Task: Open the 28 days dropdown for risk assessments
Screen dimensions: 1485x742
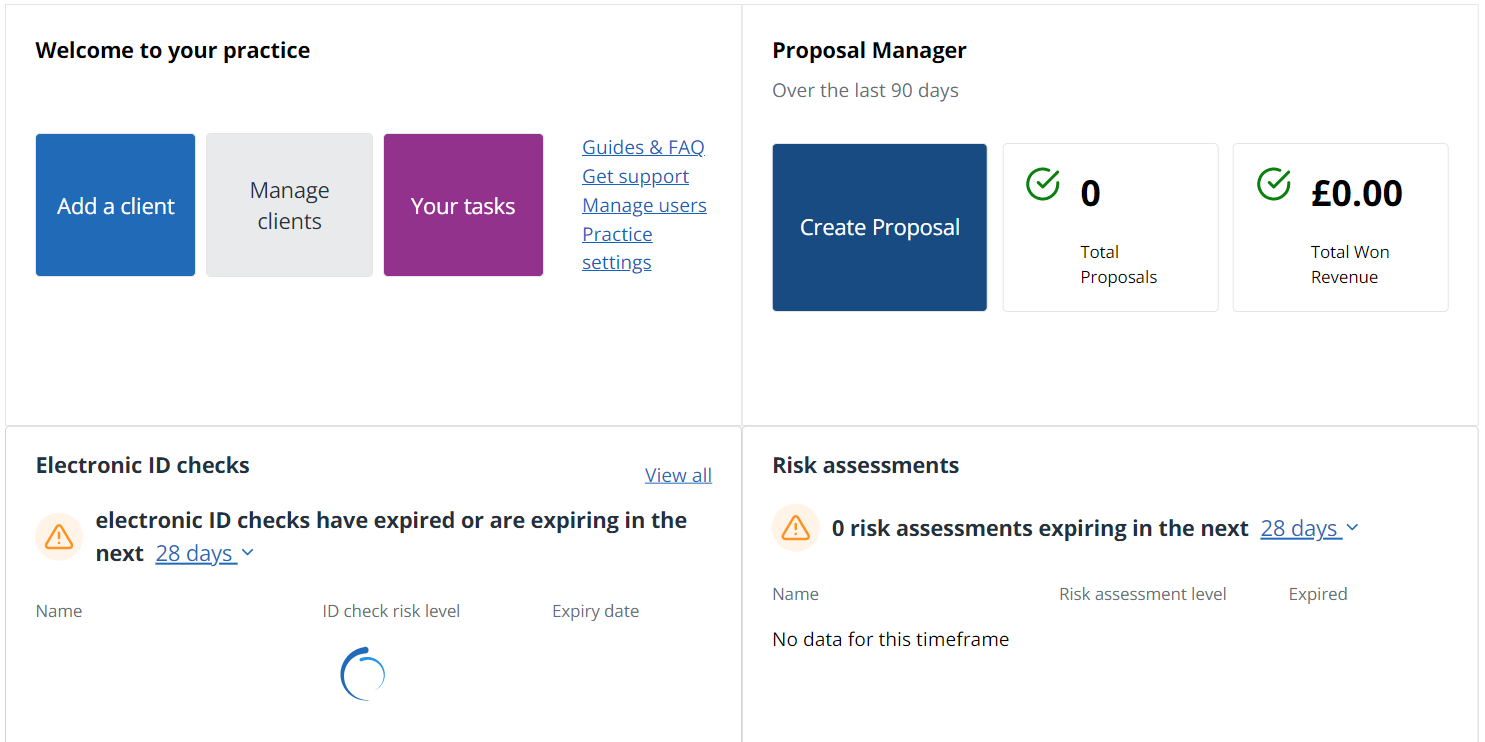Action: coord(1309,528)
